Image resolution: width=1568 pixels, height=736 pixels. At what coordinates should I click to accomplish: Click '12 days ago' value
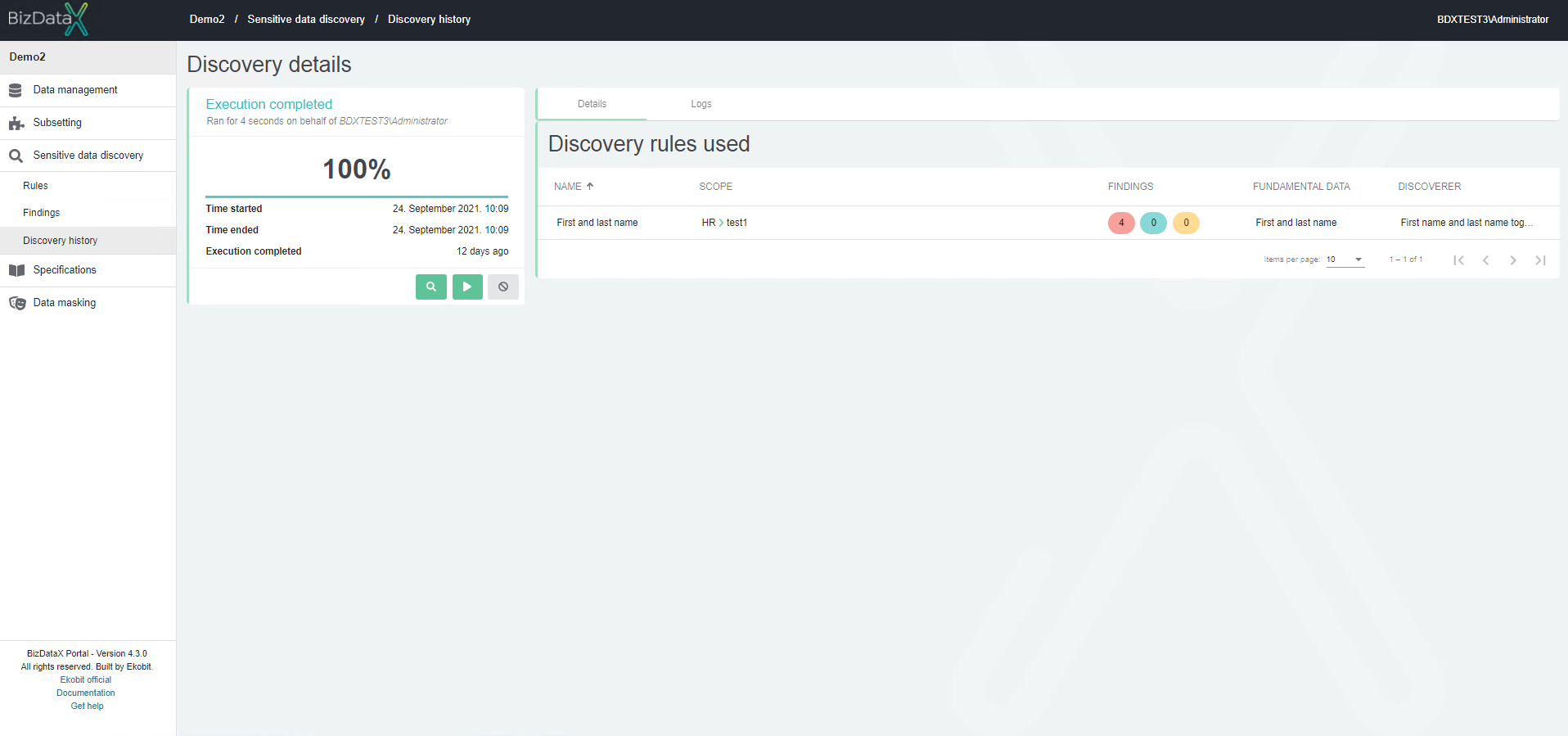[x=482, y=251]
